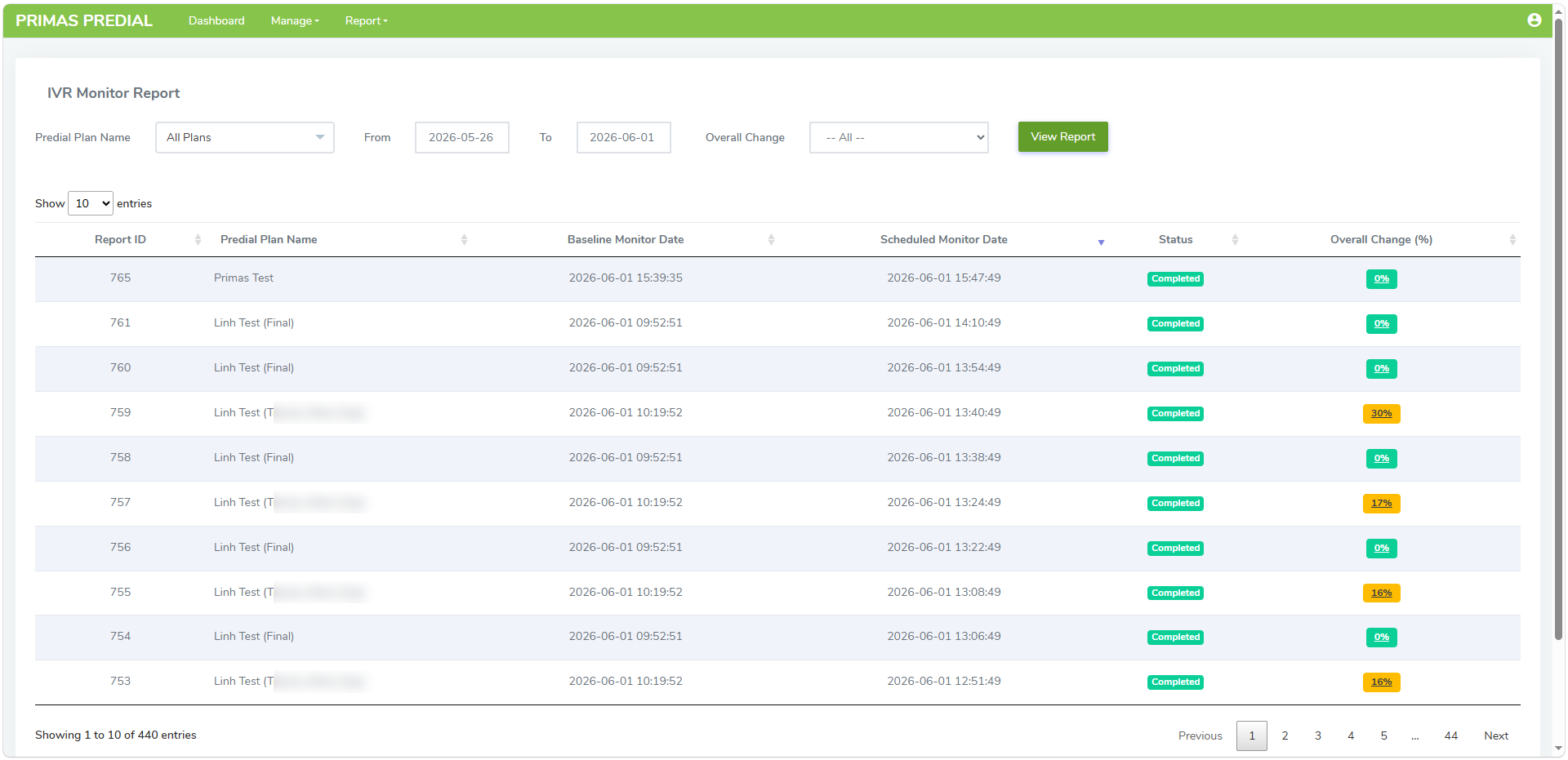
Task: Click the Primas Test plan name
Action: tap(243, 278)
